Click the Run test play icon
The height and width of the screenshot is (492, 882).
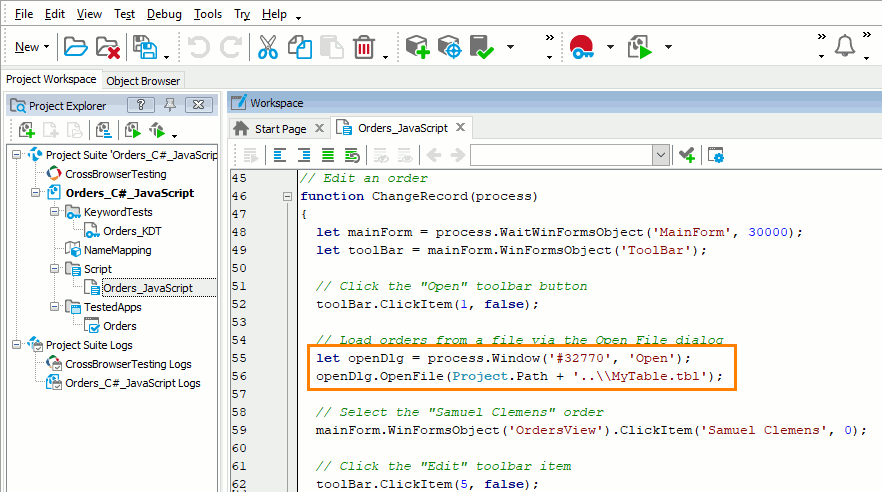[x=640, y=47]
